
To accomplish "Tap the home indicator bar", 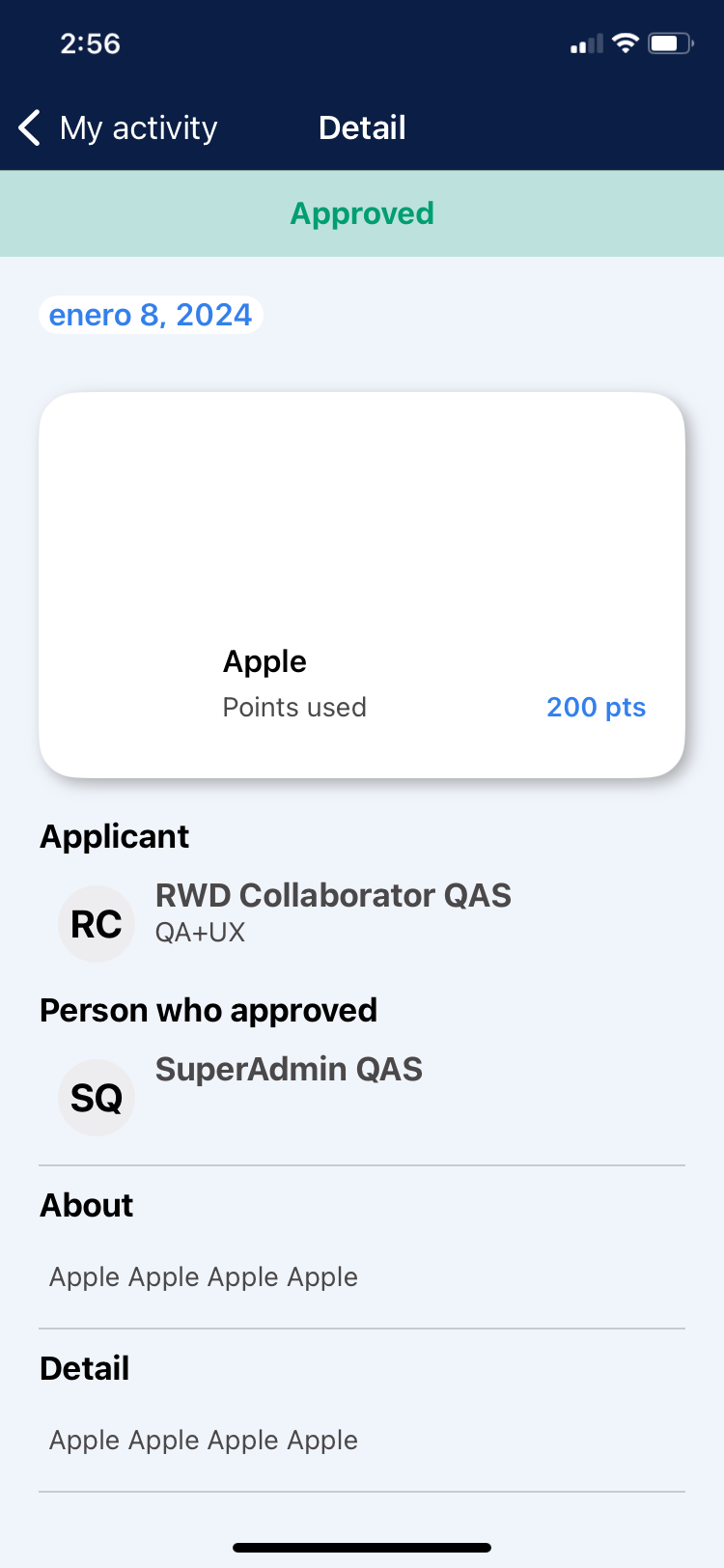I will pyautogui.click(x=362, y=1548).
